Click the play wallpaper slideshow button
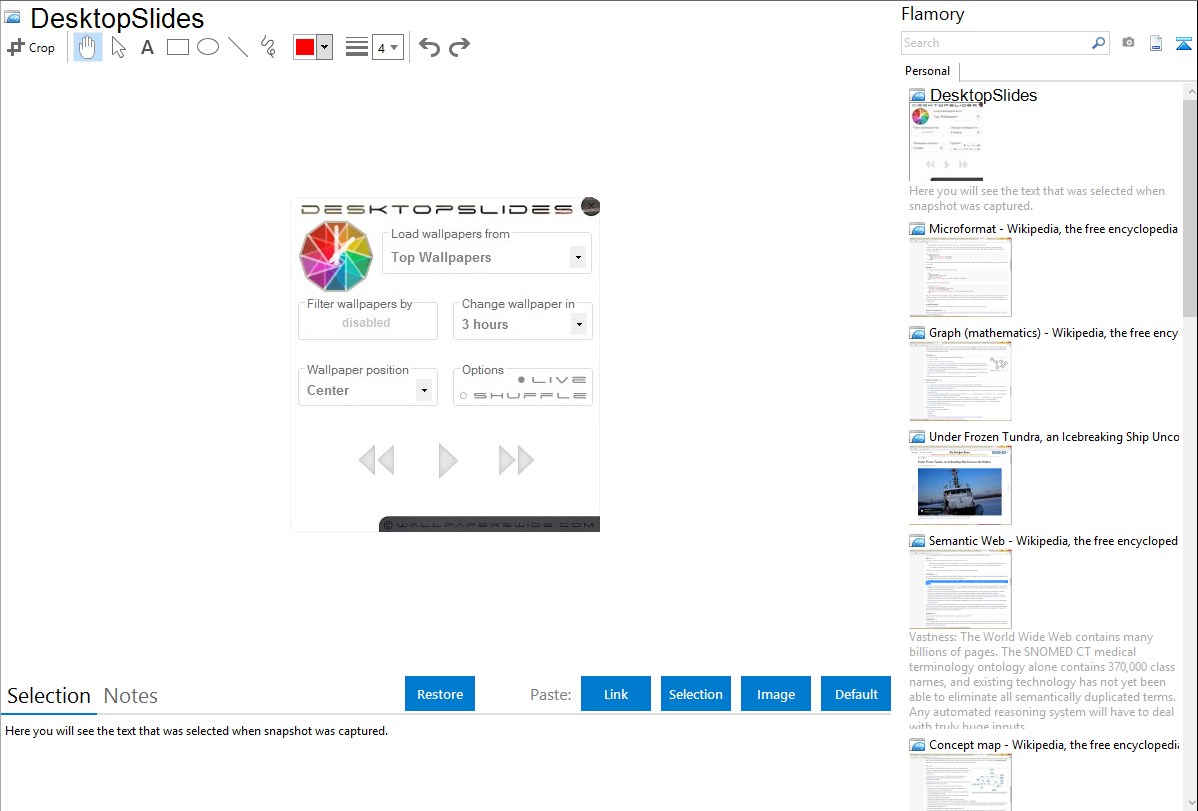This screenshot has width=1198, height=811. click(x=448, y=460)
